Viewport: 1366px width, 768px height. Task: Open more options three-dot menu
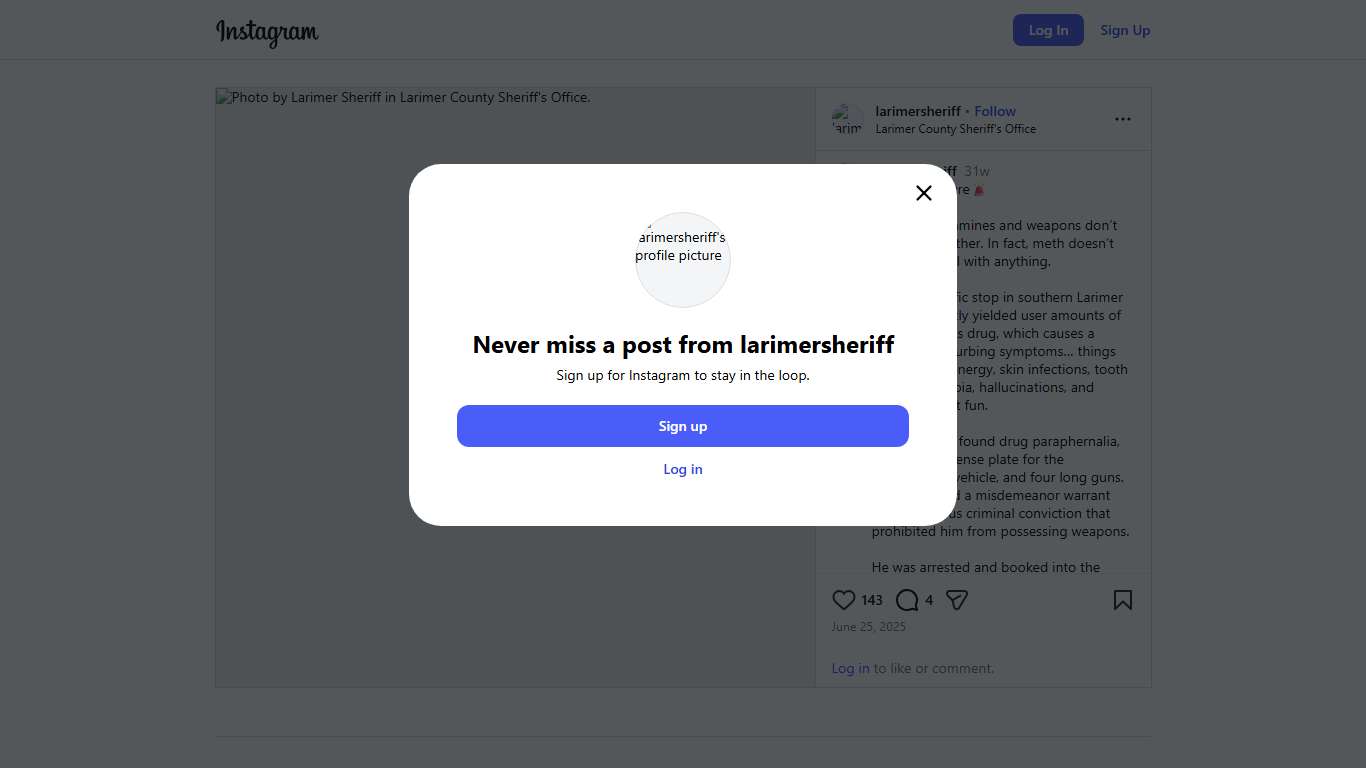tap(1123, 119)
